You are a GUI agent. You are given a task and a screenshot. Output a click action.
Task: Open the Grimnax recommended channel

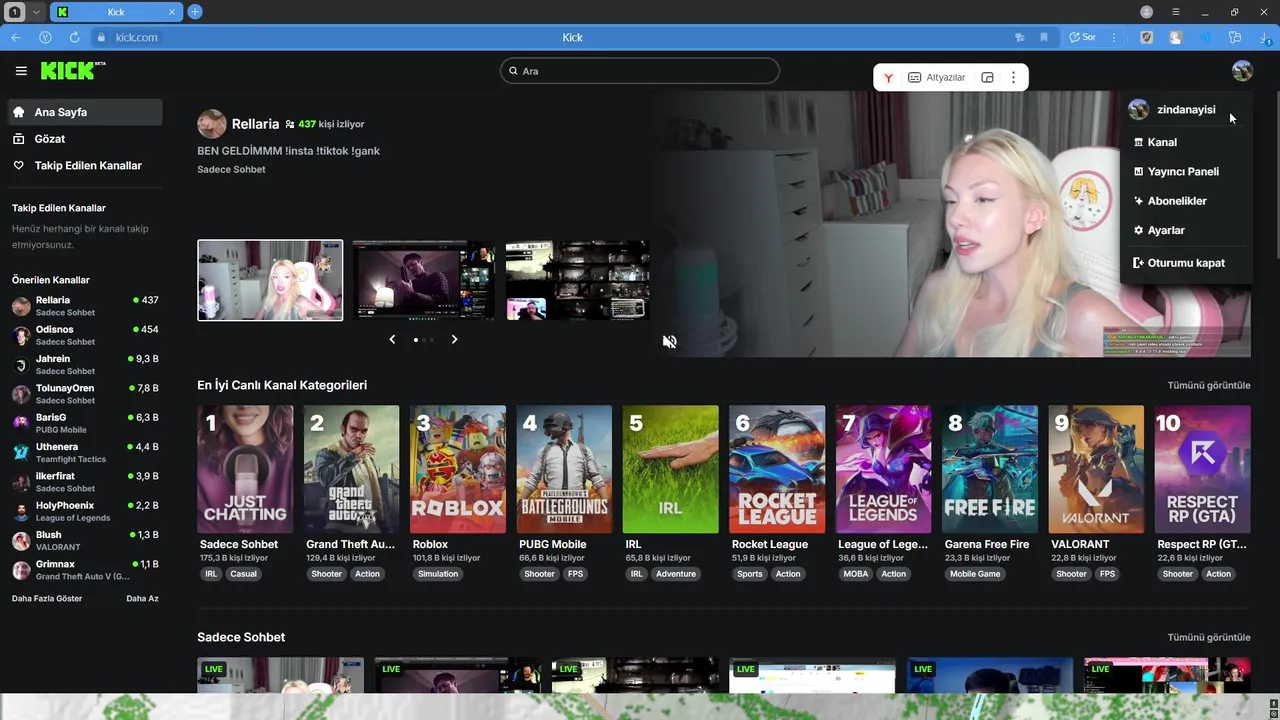pos(84,570)
